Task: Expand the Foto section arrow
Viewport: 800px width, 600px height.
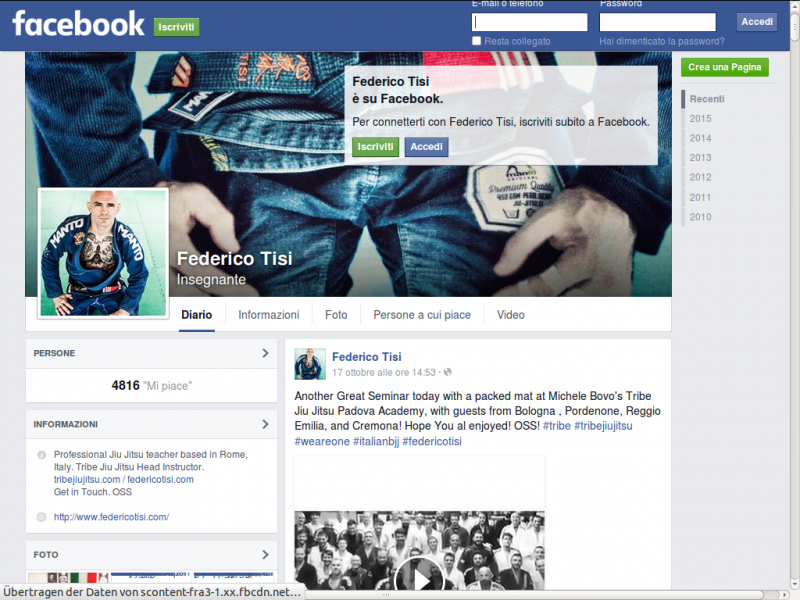Action: point(265,554)
